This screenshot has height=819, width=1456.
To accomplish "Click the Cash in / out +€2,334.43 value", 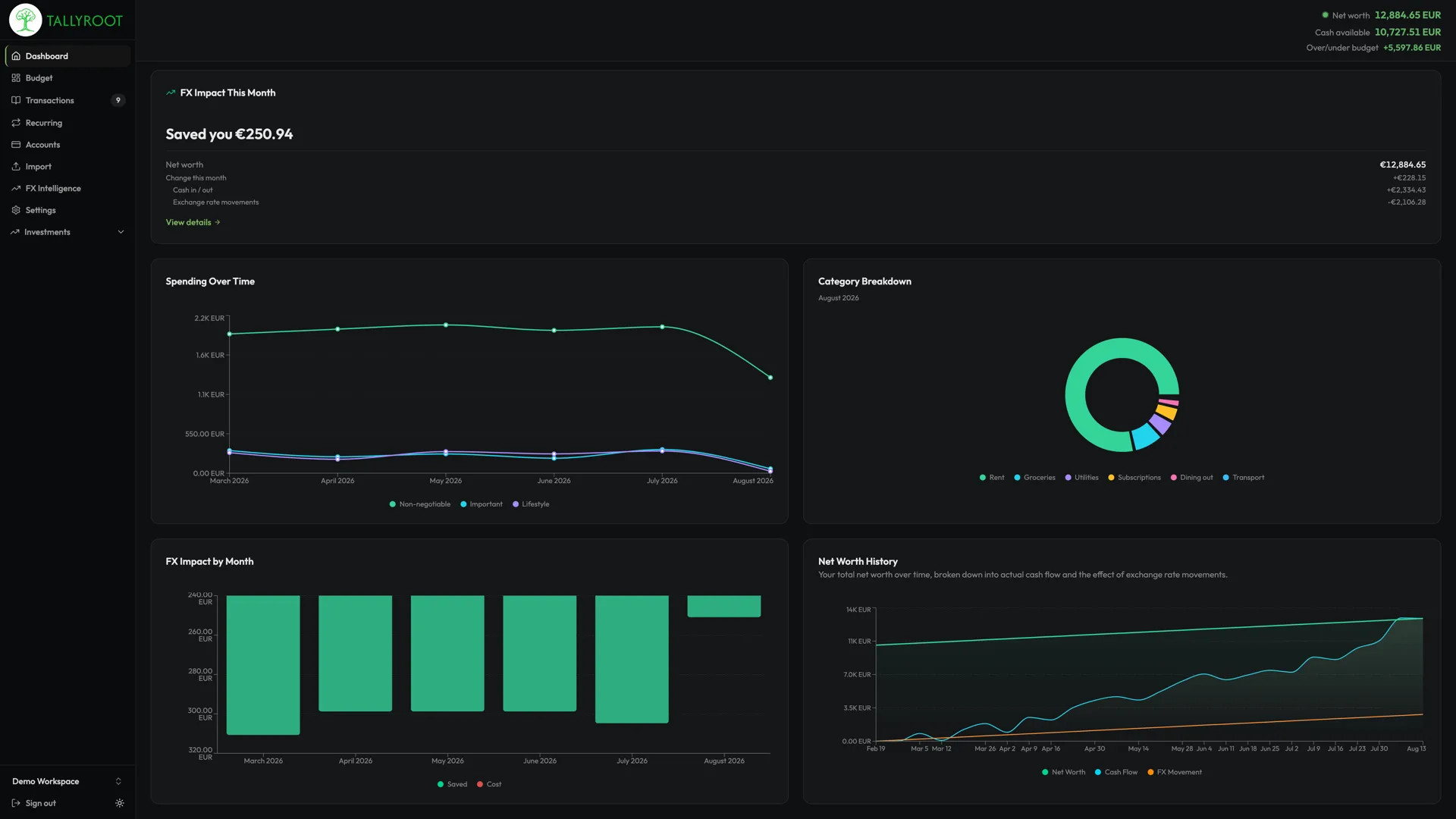I will point(1407,190).
